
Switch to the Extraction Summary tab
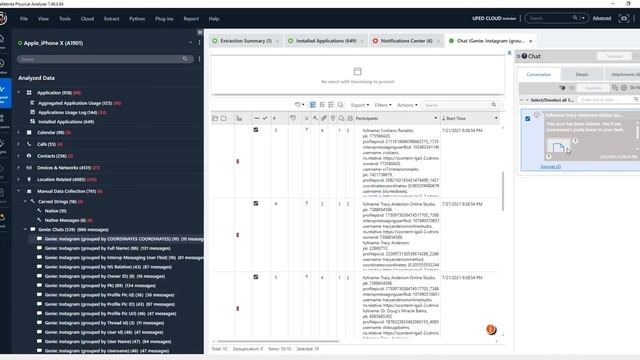point(246,41)
